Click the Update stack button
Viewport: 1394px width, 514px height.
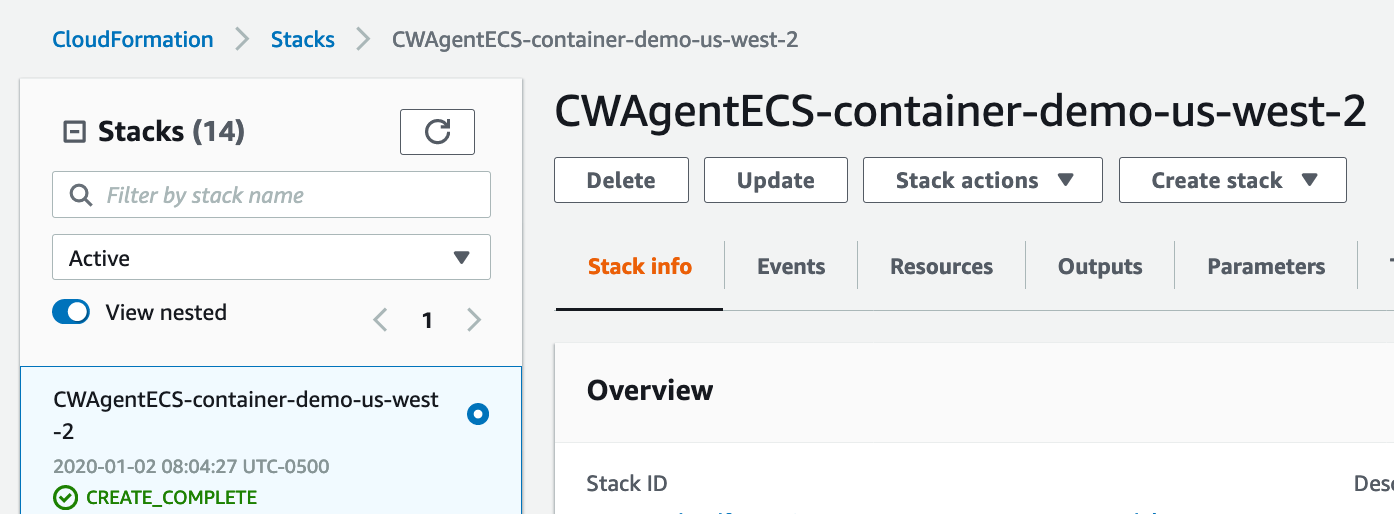pos(776,180)
